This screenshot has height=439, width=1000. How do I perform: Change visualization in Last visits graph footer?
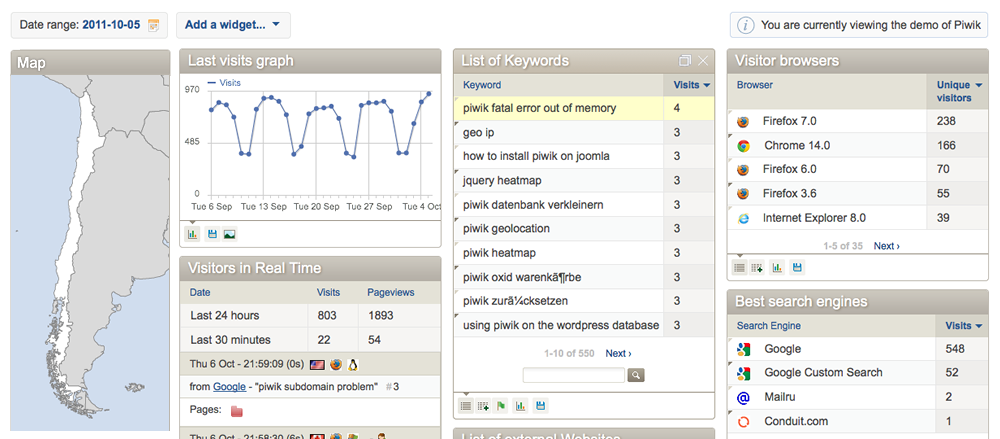coord(193,234)
